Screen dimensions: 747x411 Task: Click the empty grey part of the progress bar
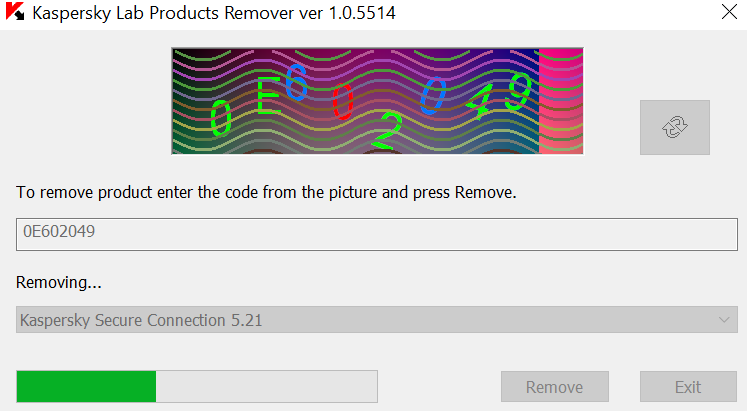266,387
